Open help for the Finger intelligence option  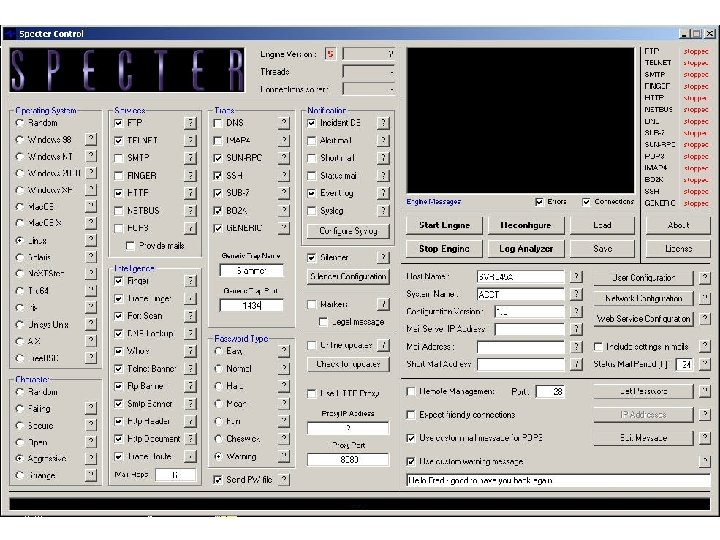(x=190, y=281)
